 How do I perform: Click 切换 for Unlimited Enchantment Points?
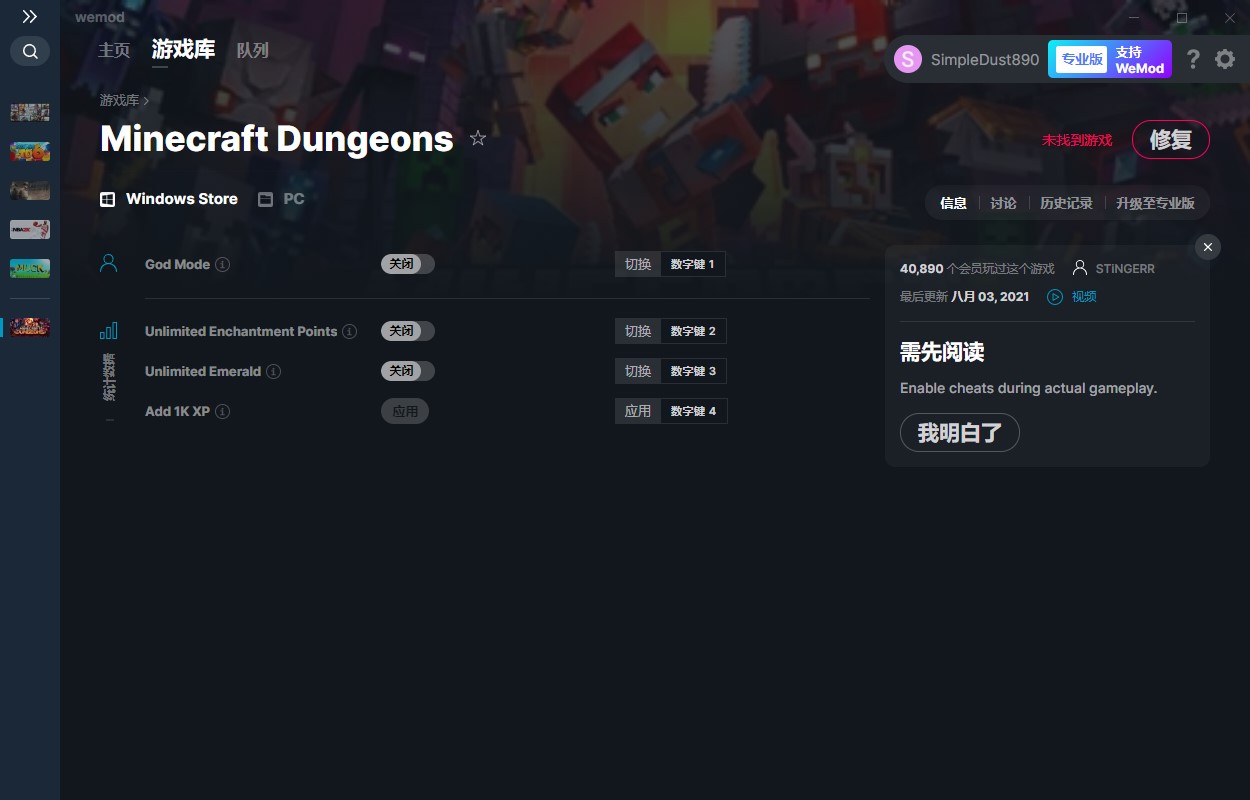click(638, 331)
